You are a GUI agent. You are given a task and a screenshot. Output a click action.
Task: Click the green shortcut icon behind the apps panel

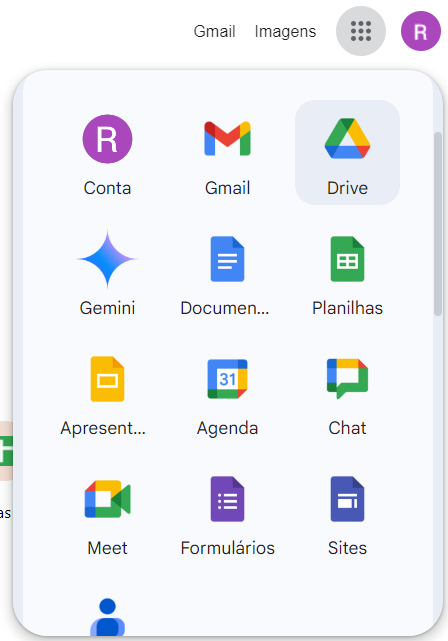[x=6, y=450]
